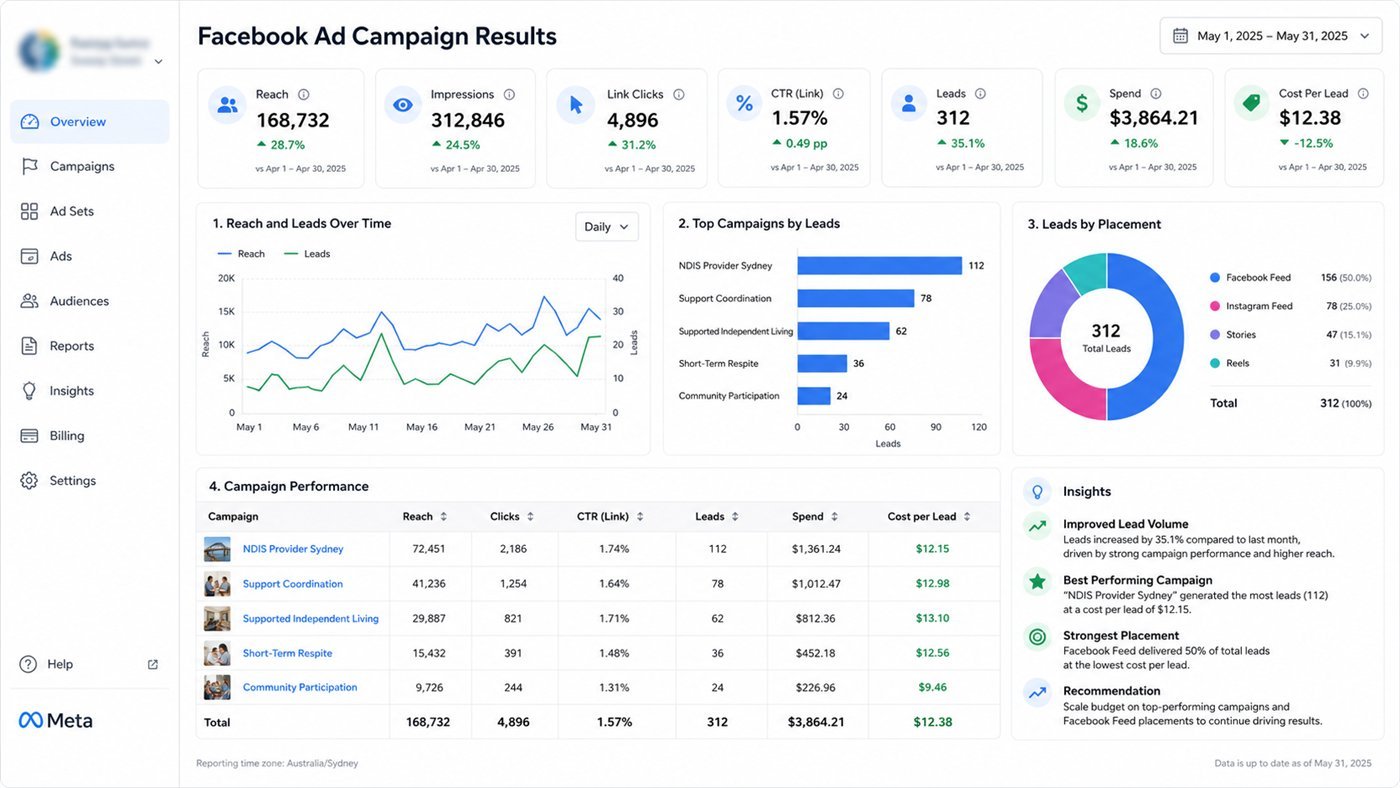Screen dimensions: 1400x788
Task: Open Ad Sets menu item
Action: pos(90,211)
